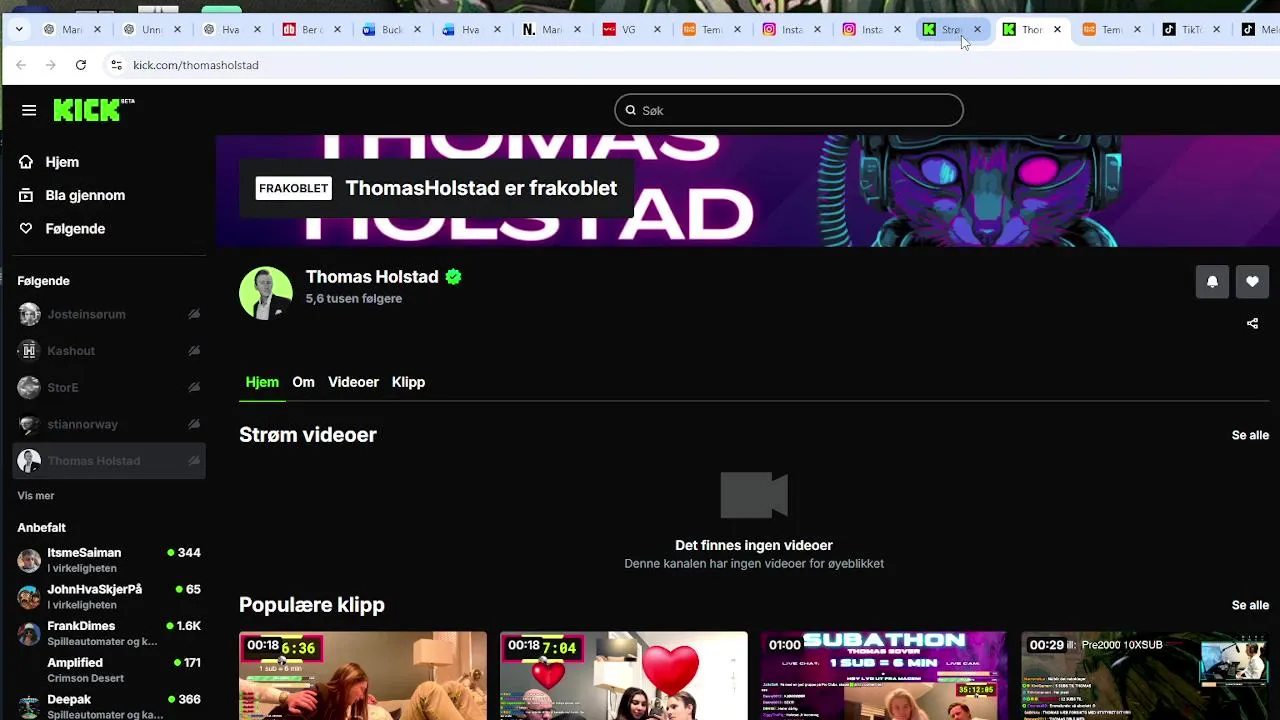1280x720 pixels.
Task: Click Josteinsørum avatar in following list
Action: pyautogui.click(x=29, y=314)
